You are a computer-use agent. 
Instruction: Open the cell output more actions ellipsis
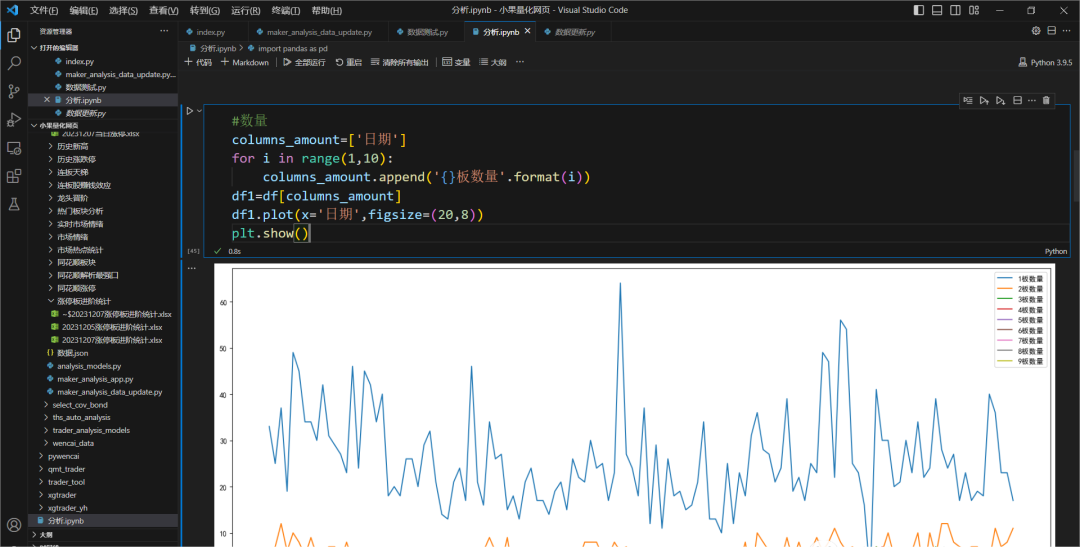(192, 268)
